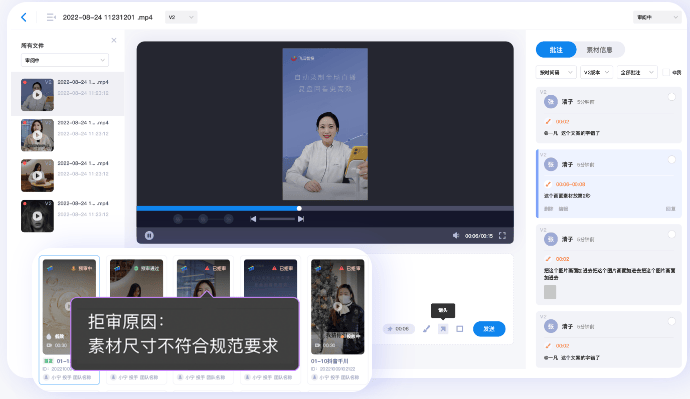Viewport: 690px width, 399px height.
Task: Open the gray image attachment in third comment
Action: (550, 292)
